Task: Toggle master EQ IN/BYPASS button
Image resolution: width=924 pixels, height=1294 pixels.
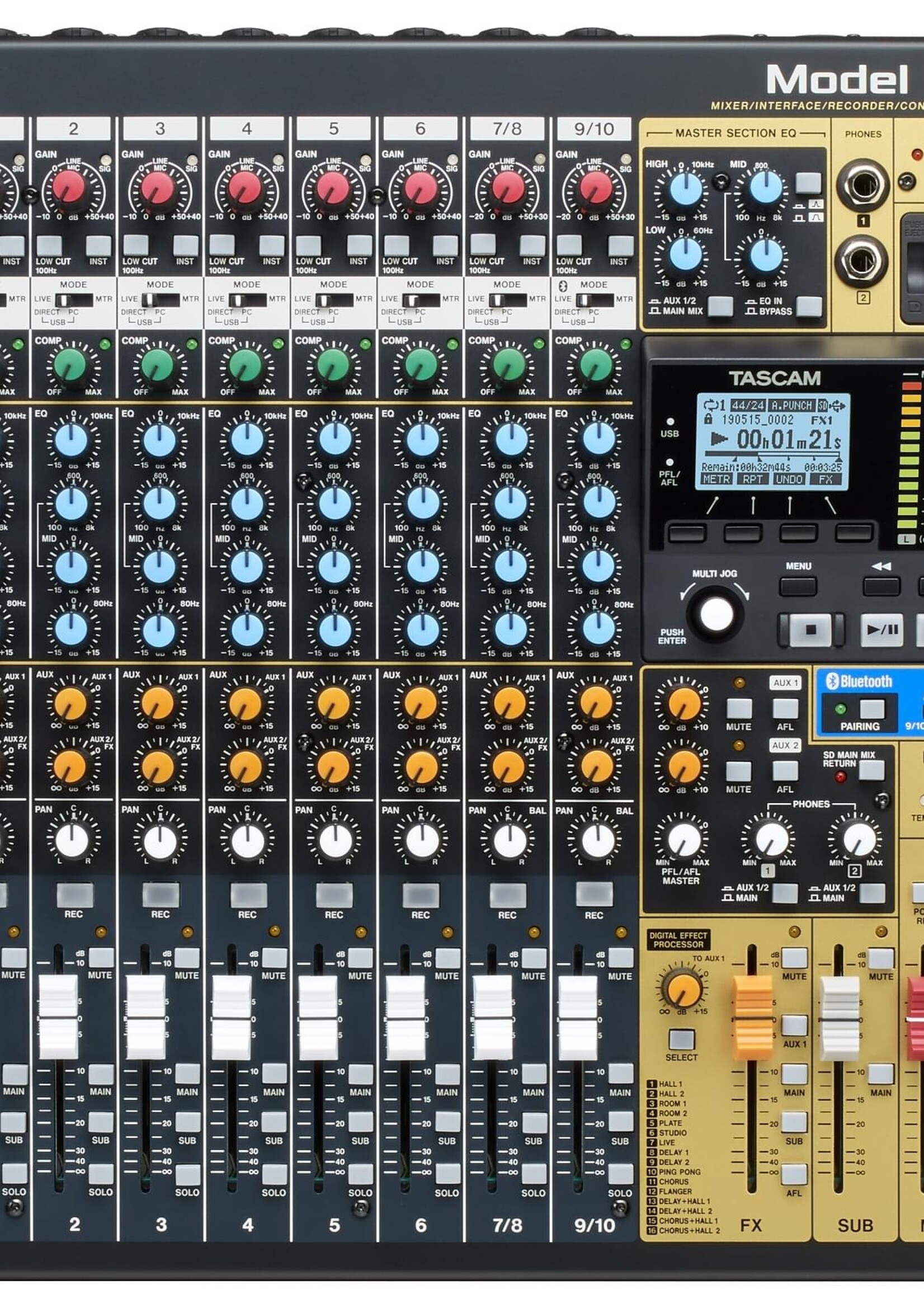Action: point(809,306)
